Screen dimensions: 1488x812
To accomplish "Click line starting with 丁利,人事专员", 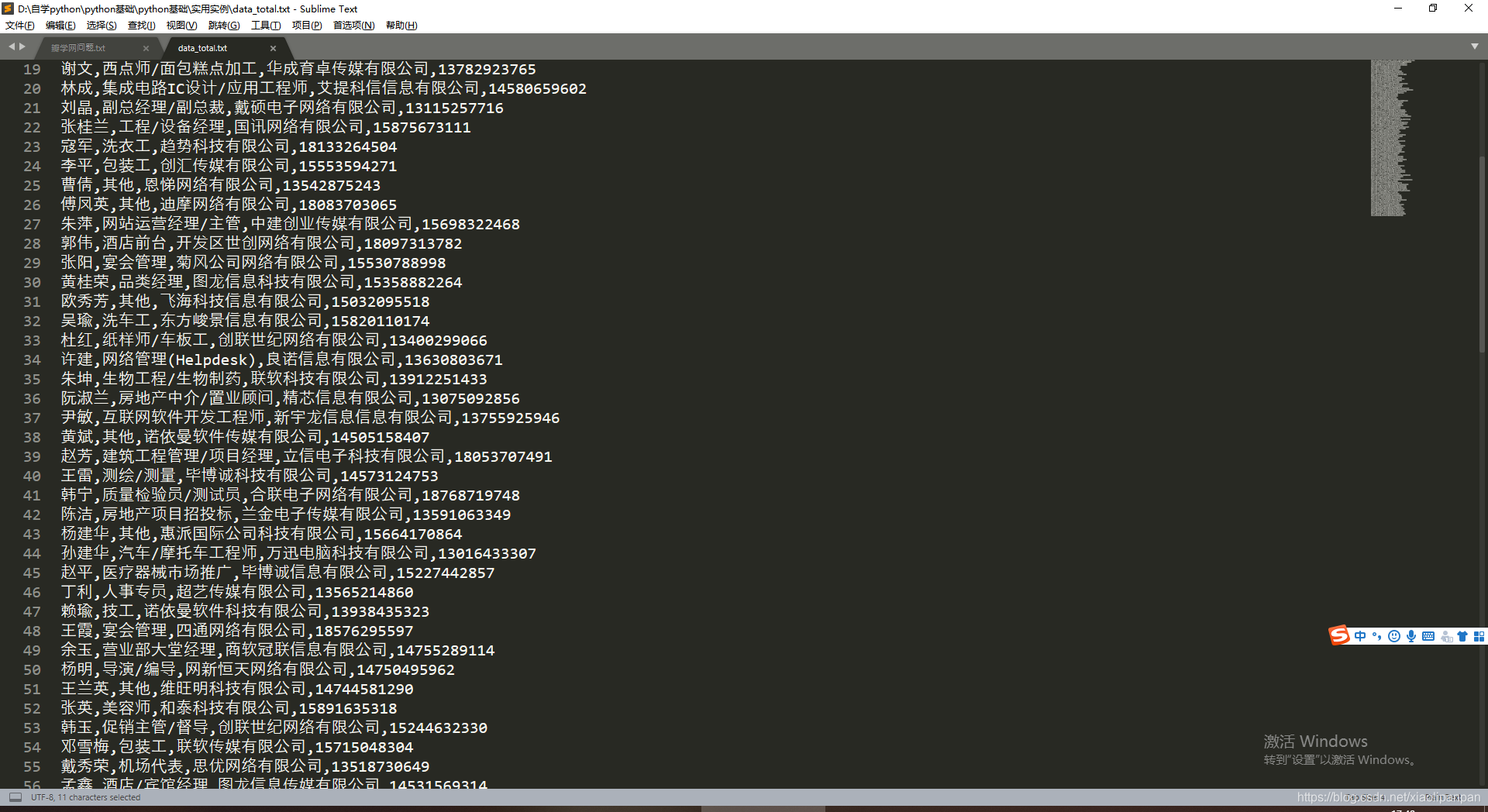I will tap(237, 593).
